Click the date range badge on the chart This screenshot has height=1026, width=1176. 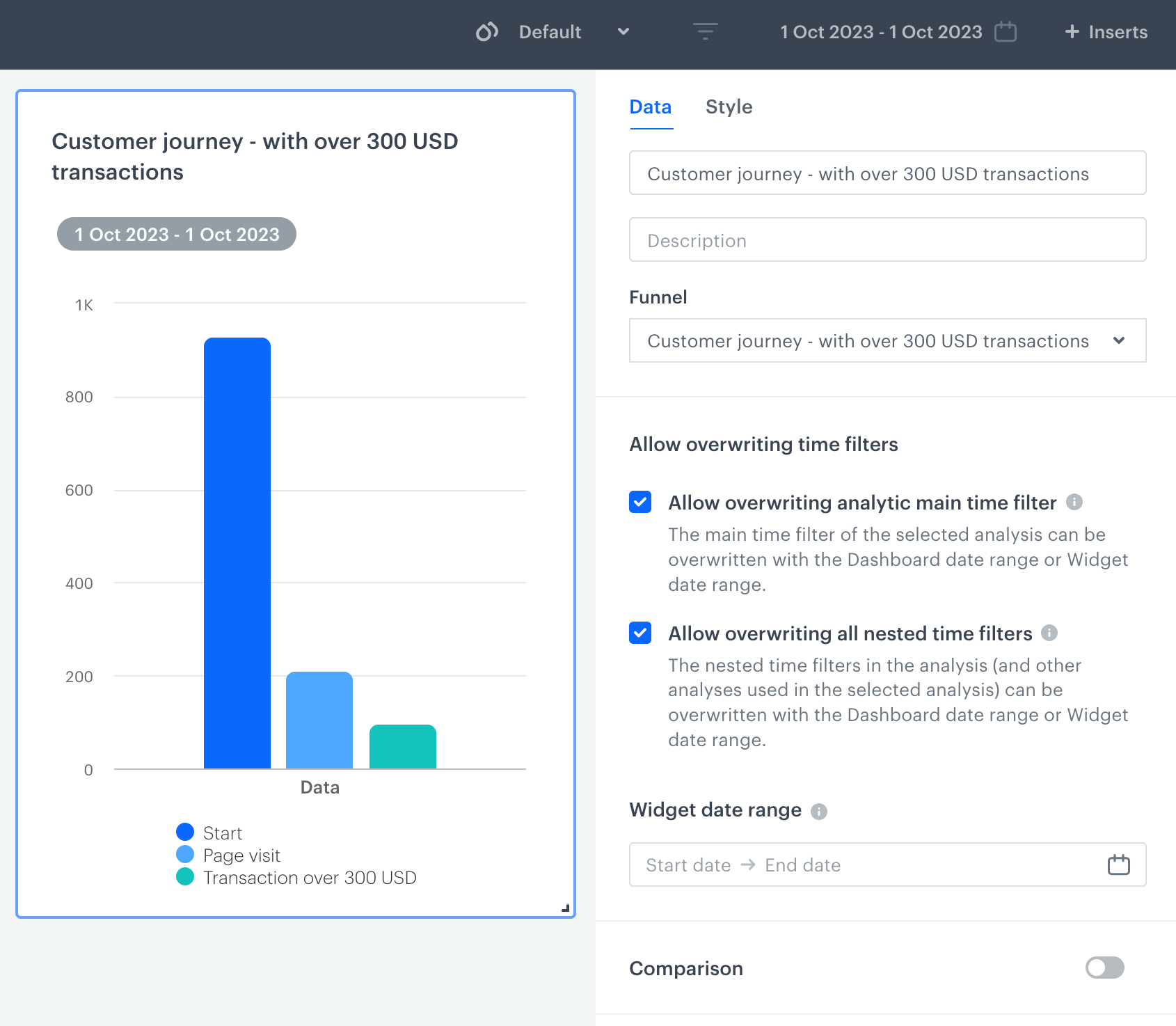[x=176, y=234]
